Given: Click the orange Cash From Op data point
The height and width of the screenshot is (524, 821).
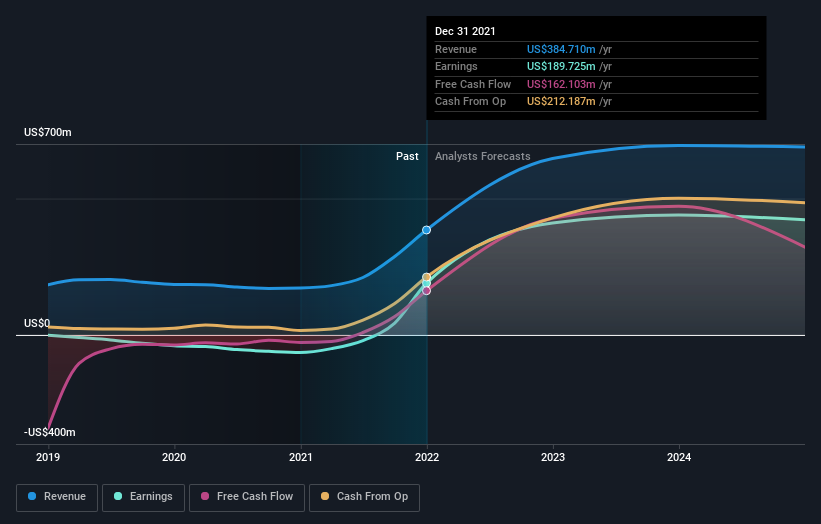Looking at the screenshot, I should 427,277.
